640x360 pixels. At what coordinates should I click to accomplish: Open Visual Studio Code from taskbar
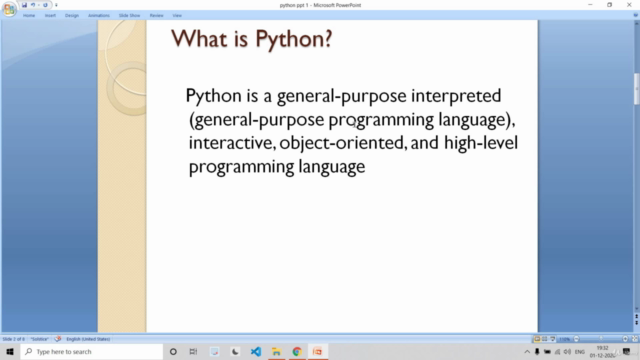pyautogui.click(x=256, y=351)
